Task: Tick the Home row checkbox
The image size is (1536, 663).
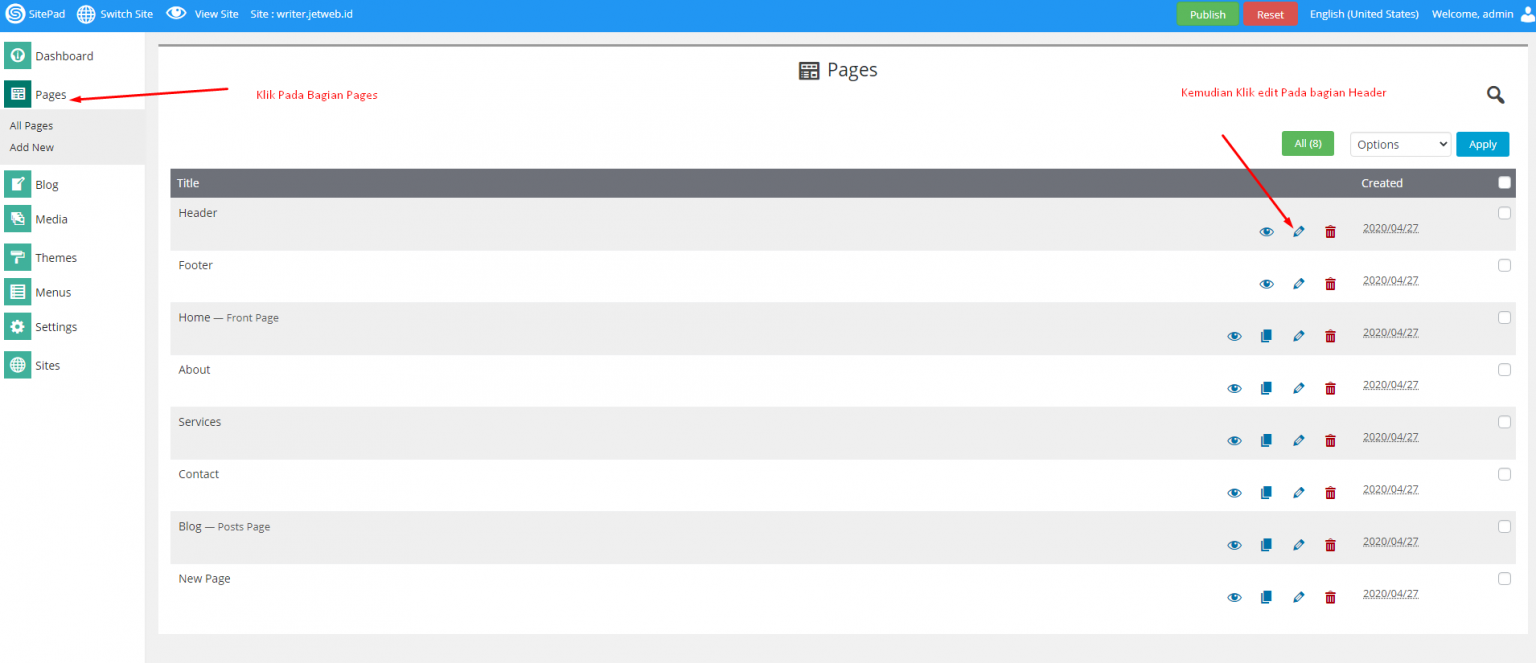Action: click(1504, 317)
